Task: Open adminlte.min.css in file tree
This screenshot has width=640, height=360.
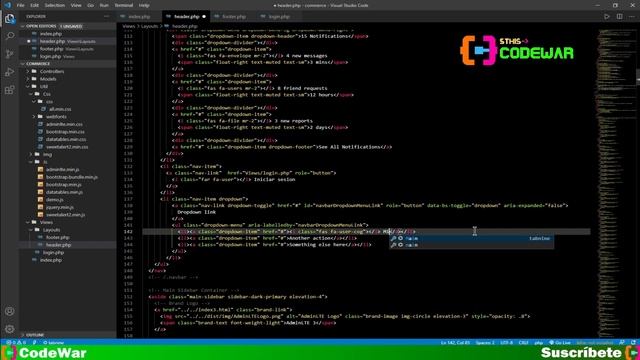Action: 64,124
